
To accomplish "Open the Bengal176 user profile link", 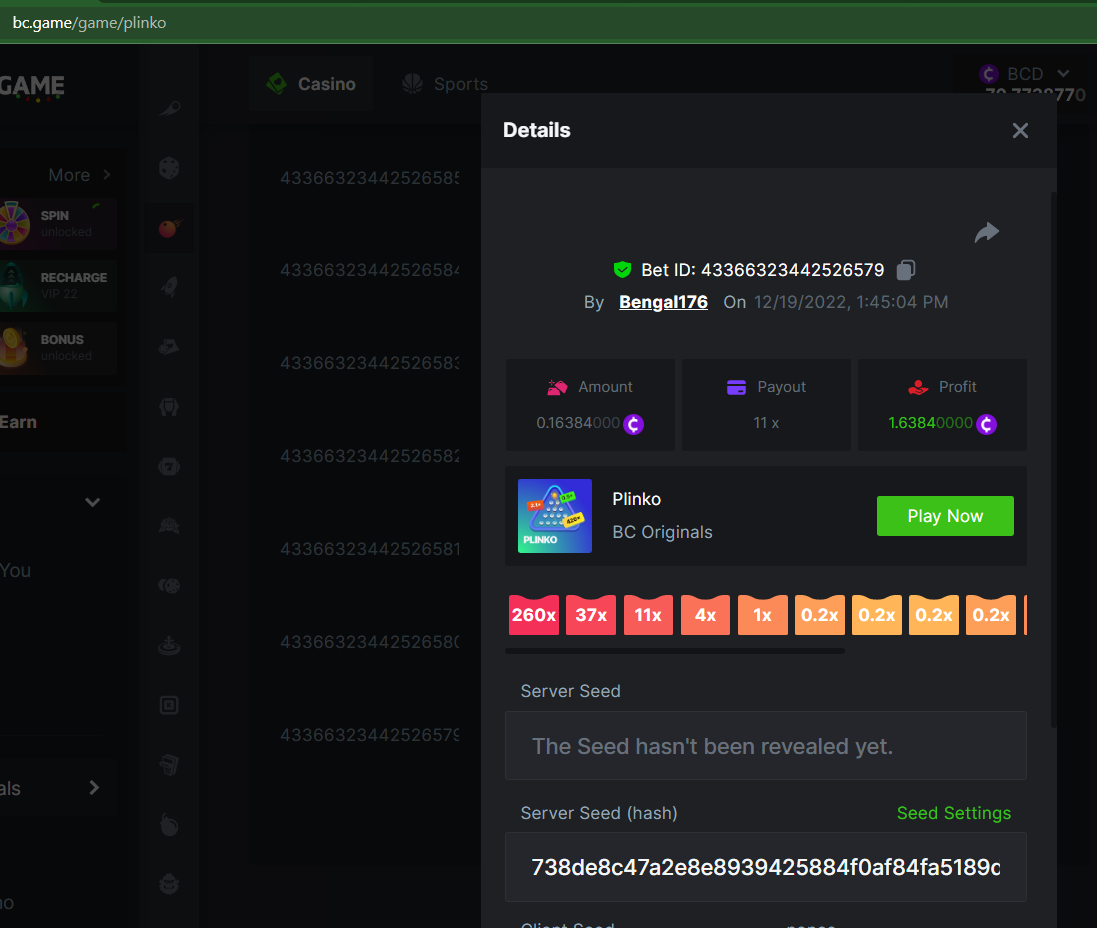I will tap(663, 302).
